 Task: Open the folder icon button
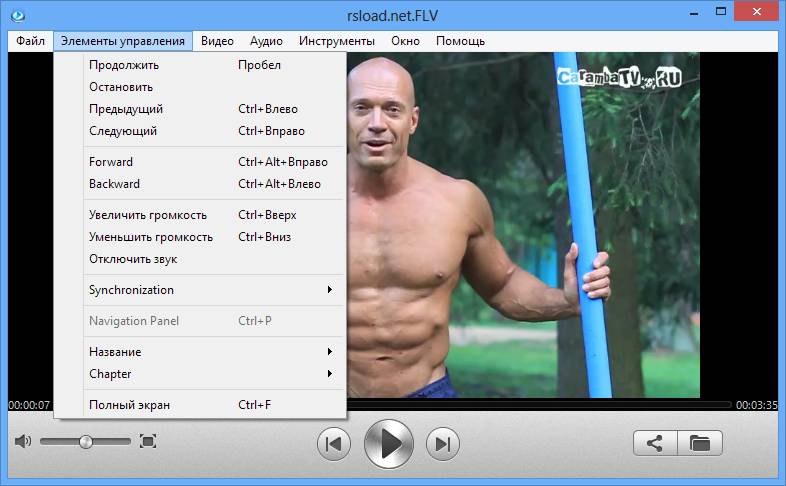(700, 443)
